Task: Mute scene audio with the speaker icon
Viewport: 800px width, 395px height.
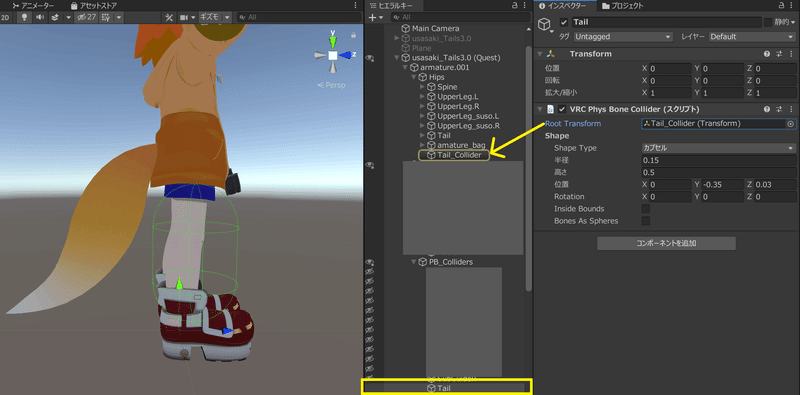Action: (39, 17)
